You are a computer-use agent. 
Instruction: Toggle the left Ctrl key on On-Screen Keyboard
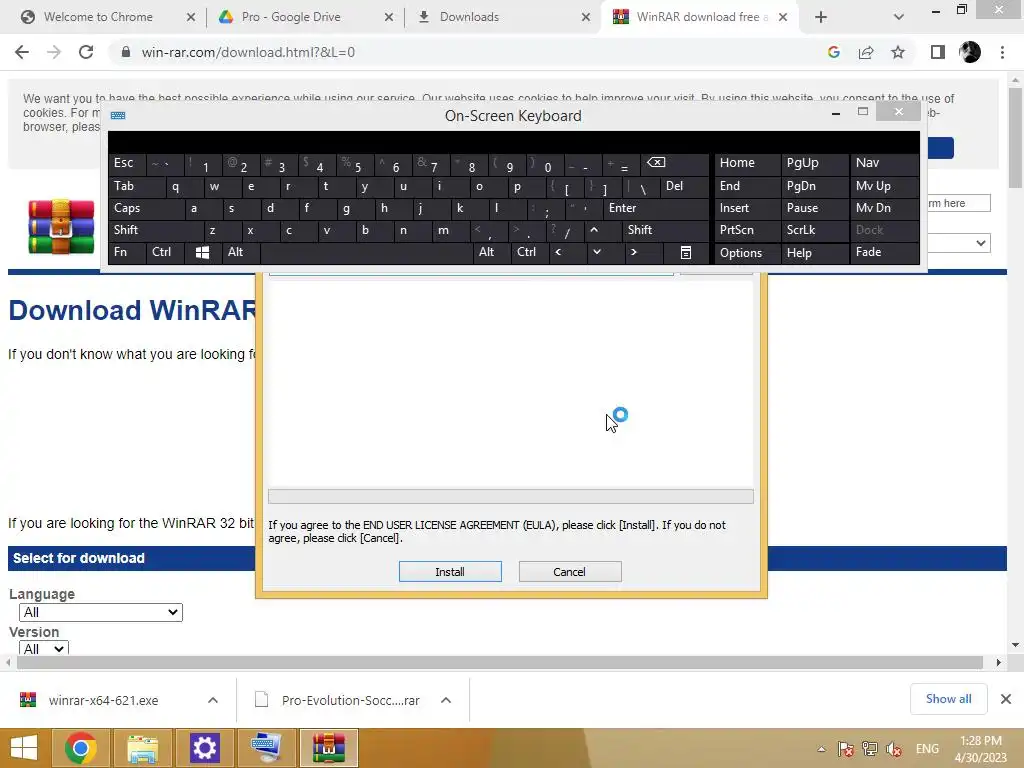pos(165,252)
